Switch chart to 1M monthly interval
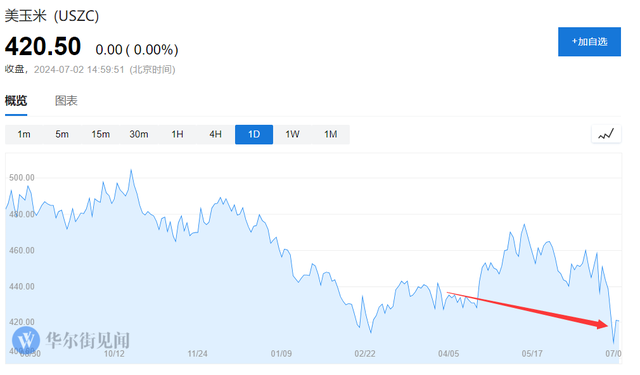 pos(331,134)
